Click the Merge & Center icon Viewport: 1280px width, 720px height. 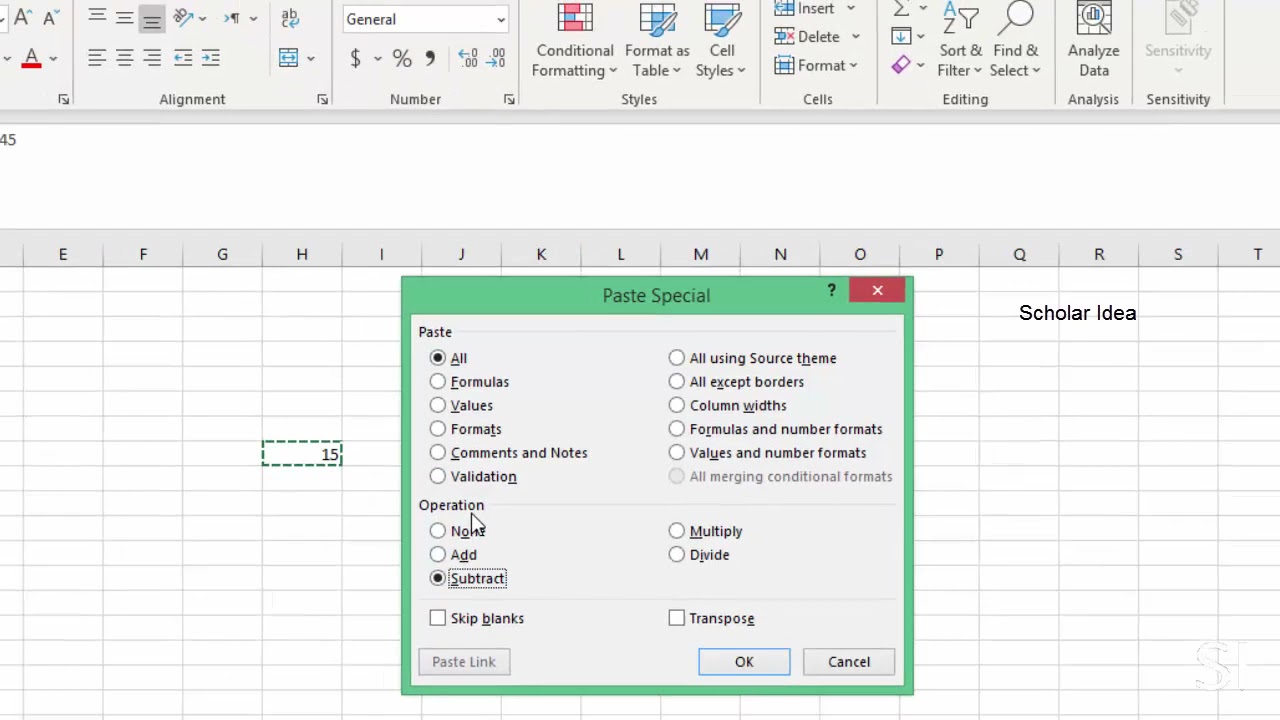click(288, 58)
